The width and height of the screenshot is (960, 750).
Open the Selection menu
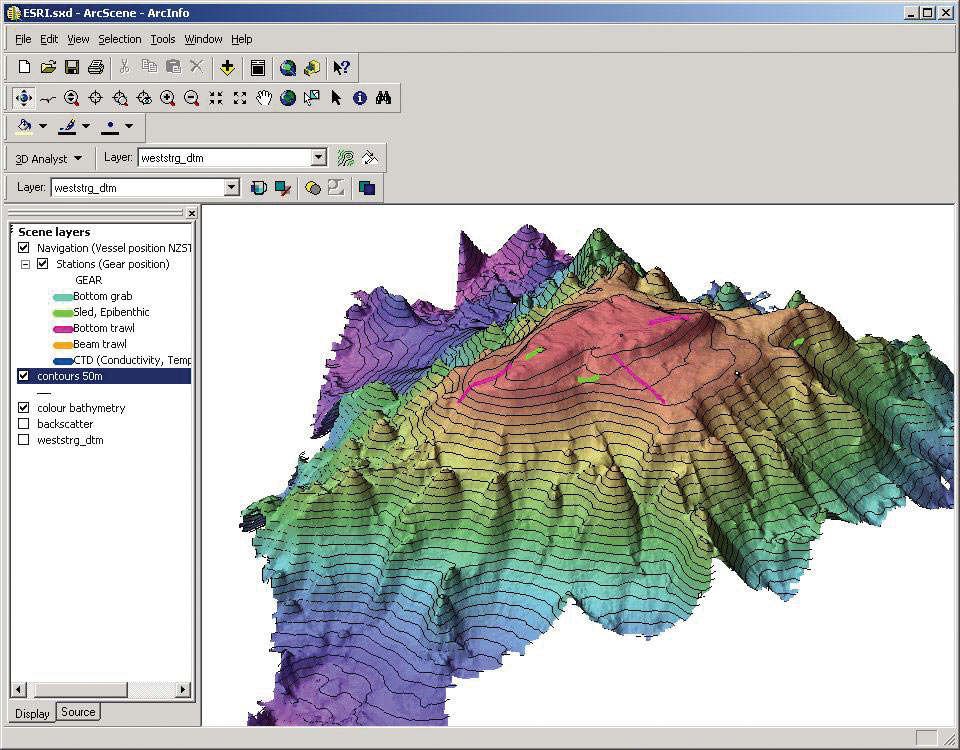(x=119, y=39)
